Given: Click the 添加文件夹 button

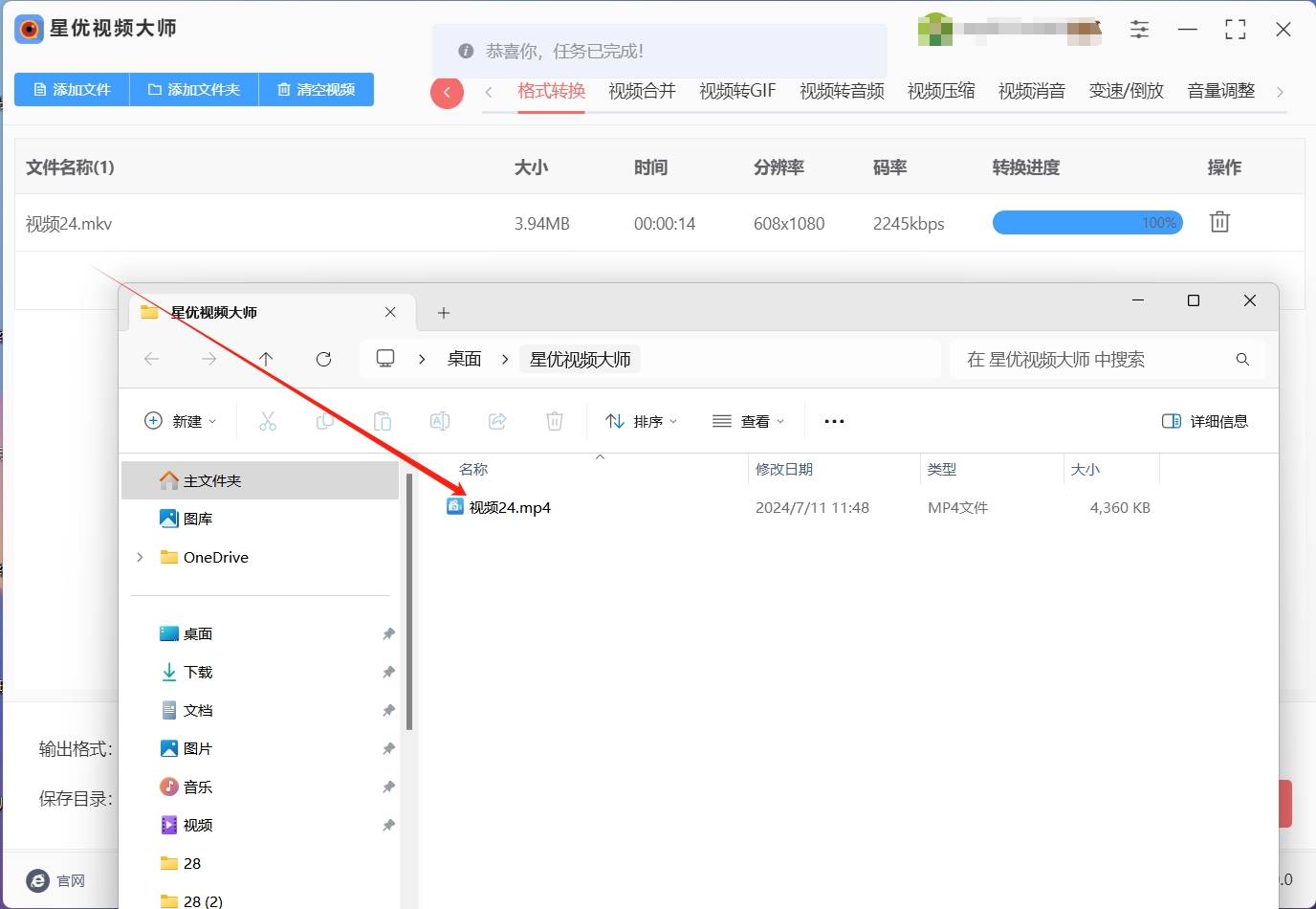Looking at the screenshot, I should [194, 89].
